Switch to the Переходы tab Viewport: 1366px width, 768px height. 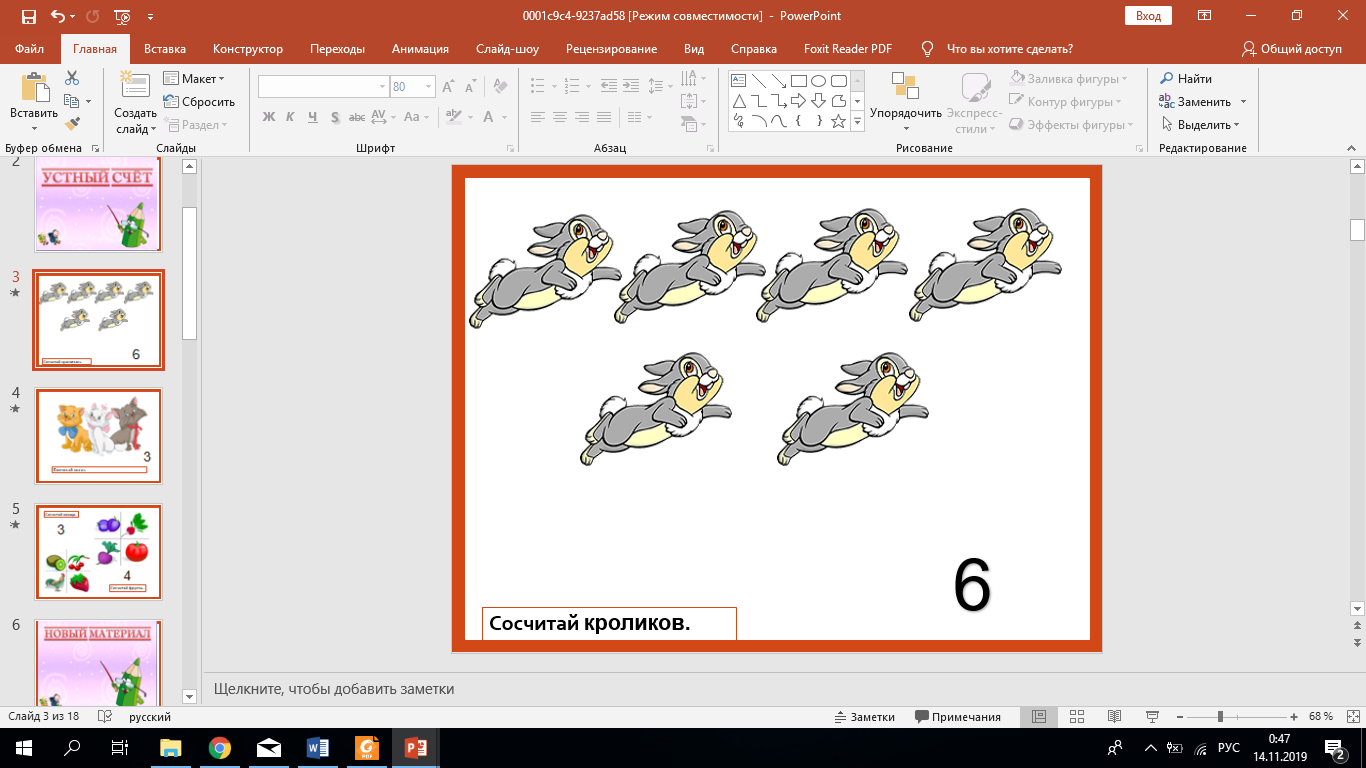[x=337, y=48]
